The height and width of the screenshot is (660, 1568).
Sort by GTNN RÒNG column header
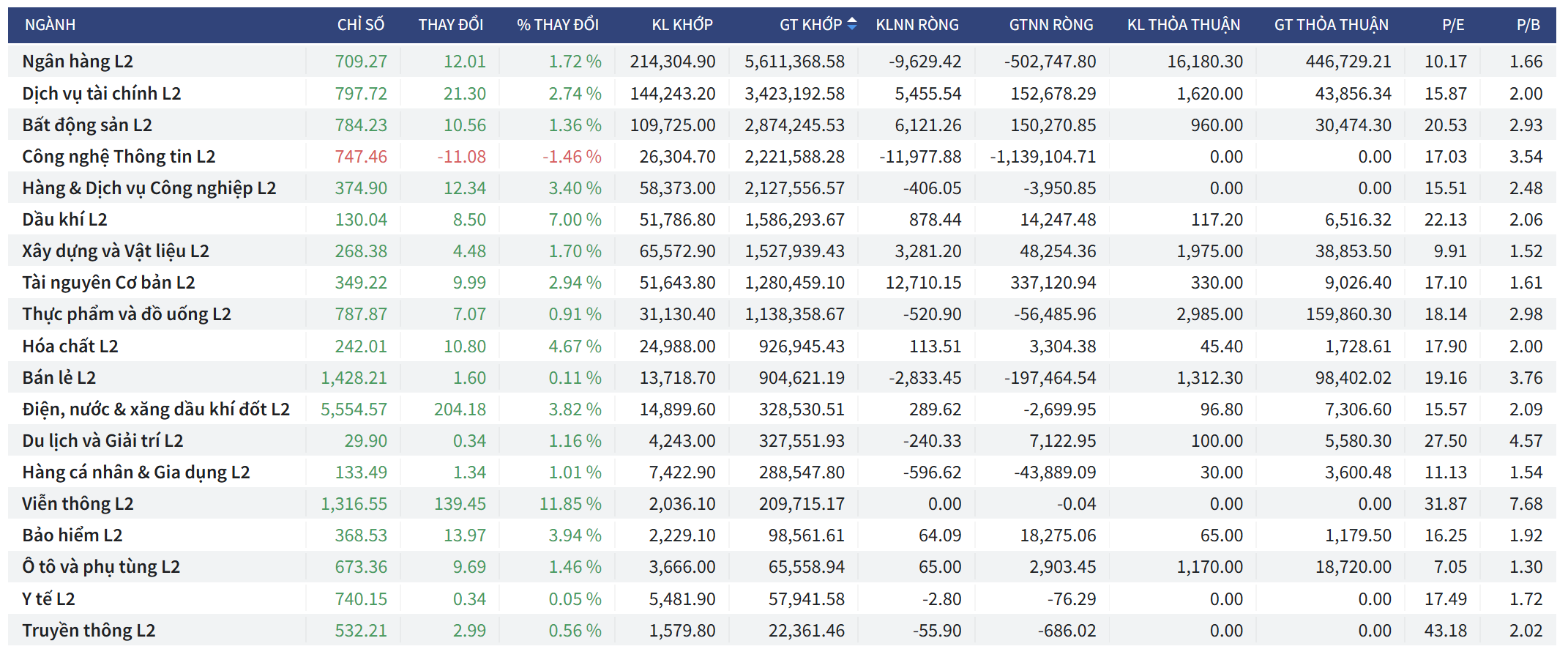1050,25
